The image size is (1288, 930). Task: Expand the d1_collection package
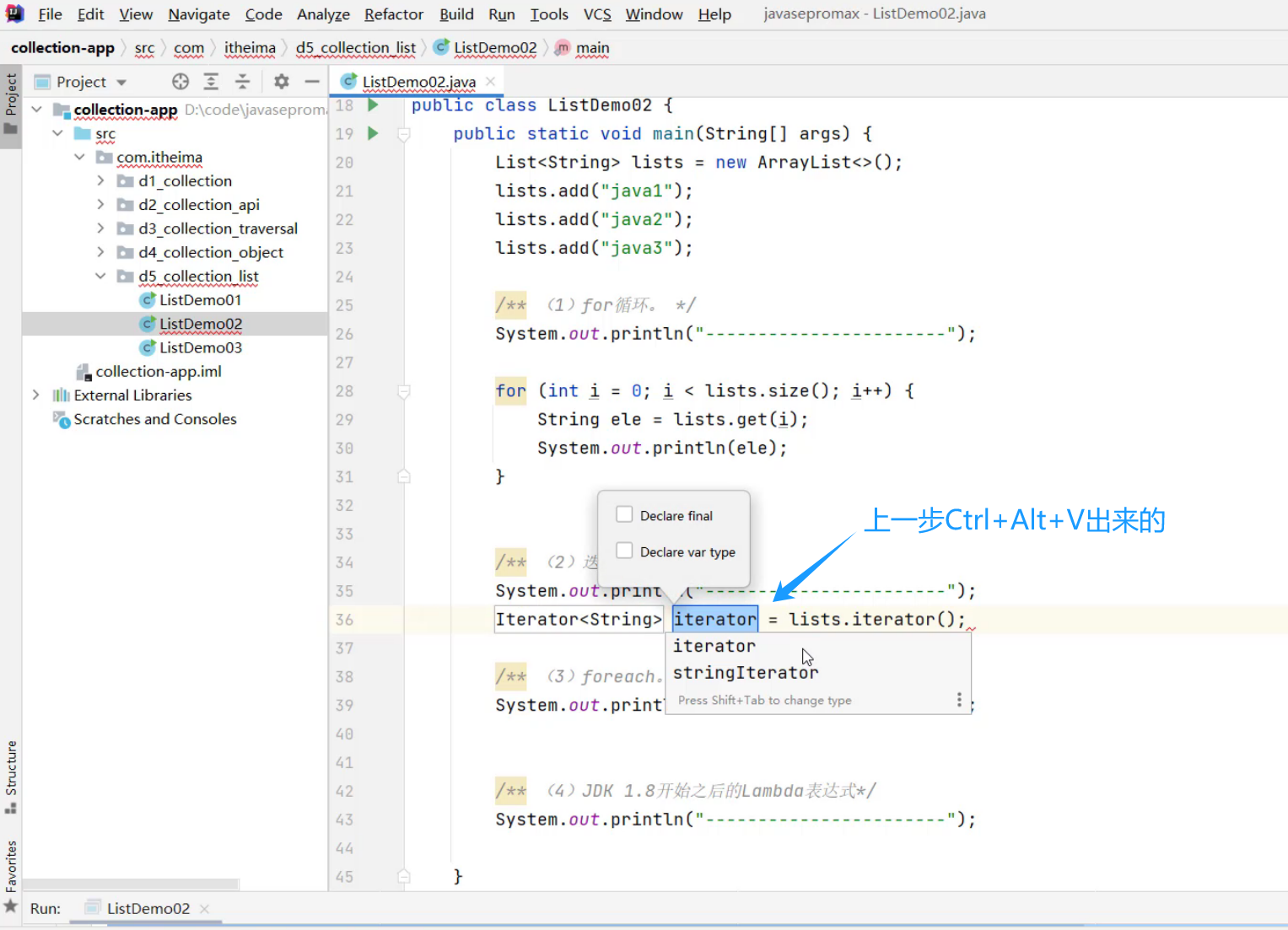tap(100, 180)
